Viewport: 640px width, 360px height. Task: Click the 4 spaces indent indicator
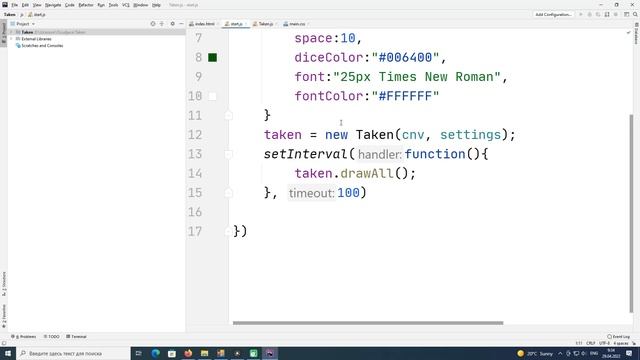(x=621, y=343)
